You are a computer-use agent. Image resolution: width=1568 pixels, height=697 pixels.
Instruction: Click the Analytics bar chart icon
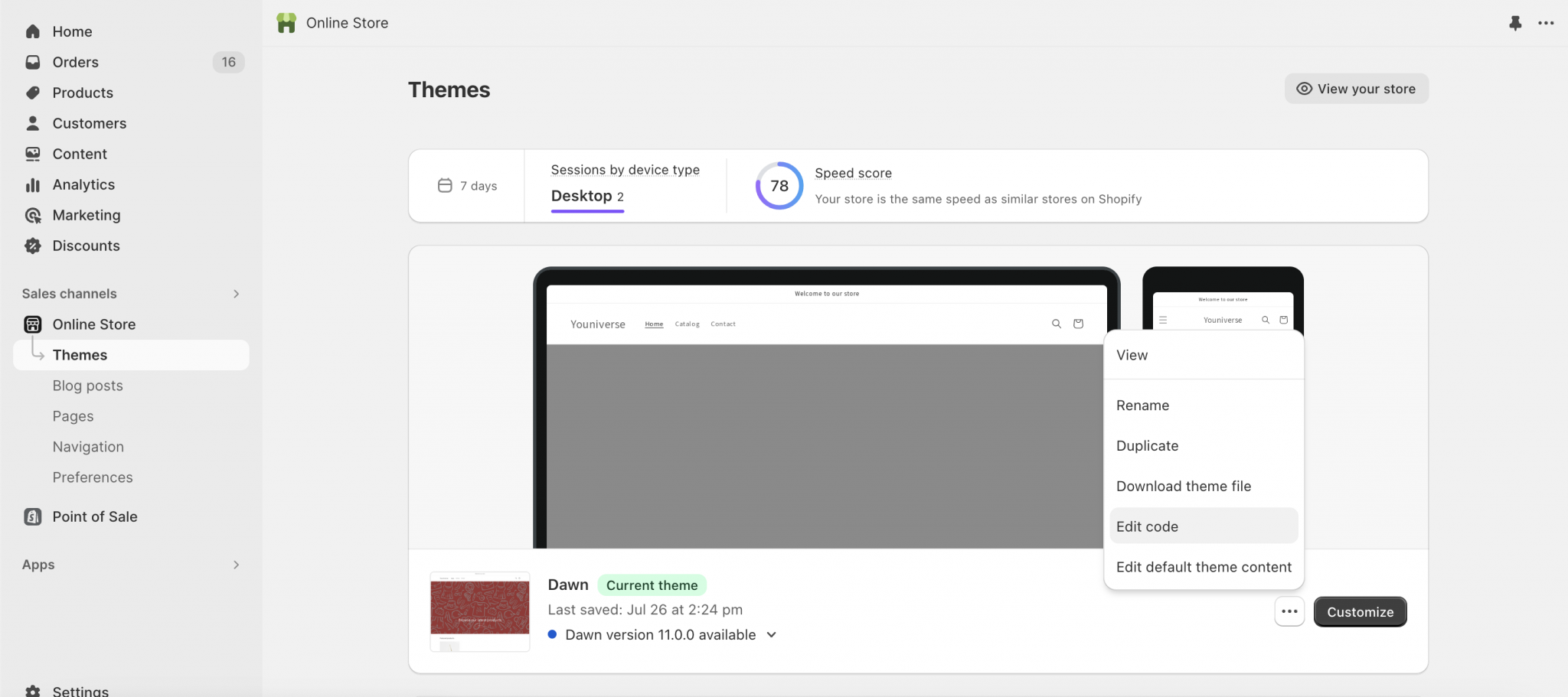(x=33, y=184)
